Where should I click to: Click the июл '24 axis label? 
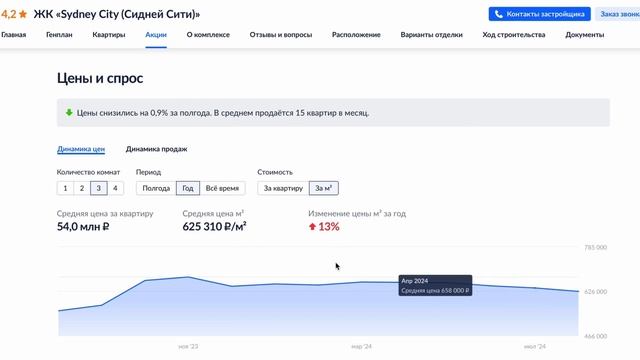535,347
